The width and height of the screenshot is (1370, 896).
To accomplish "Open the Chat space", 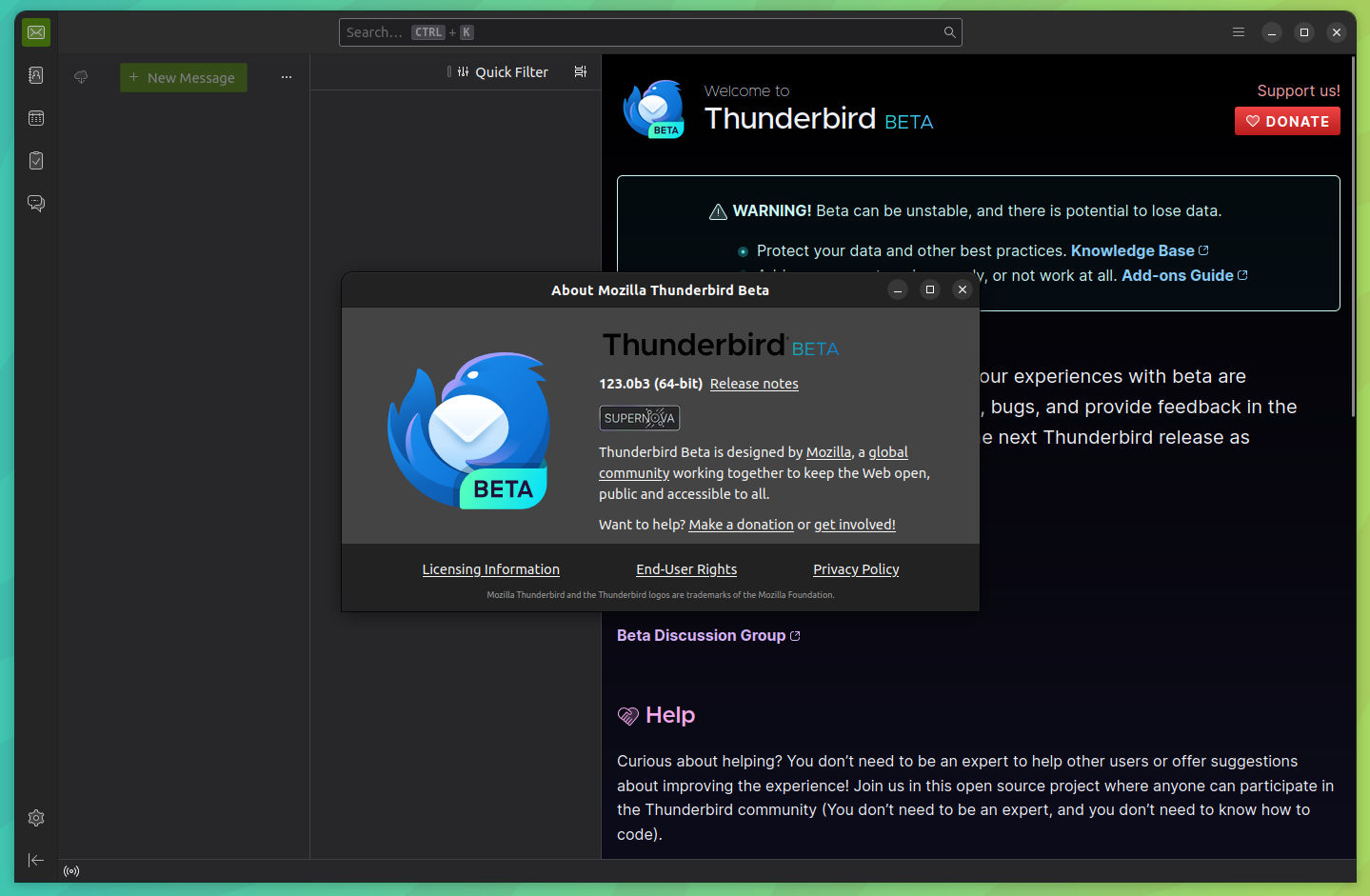I will [35, 203].
